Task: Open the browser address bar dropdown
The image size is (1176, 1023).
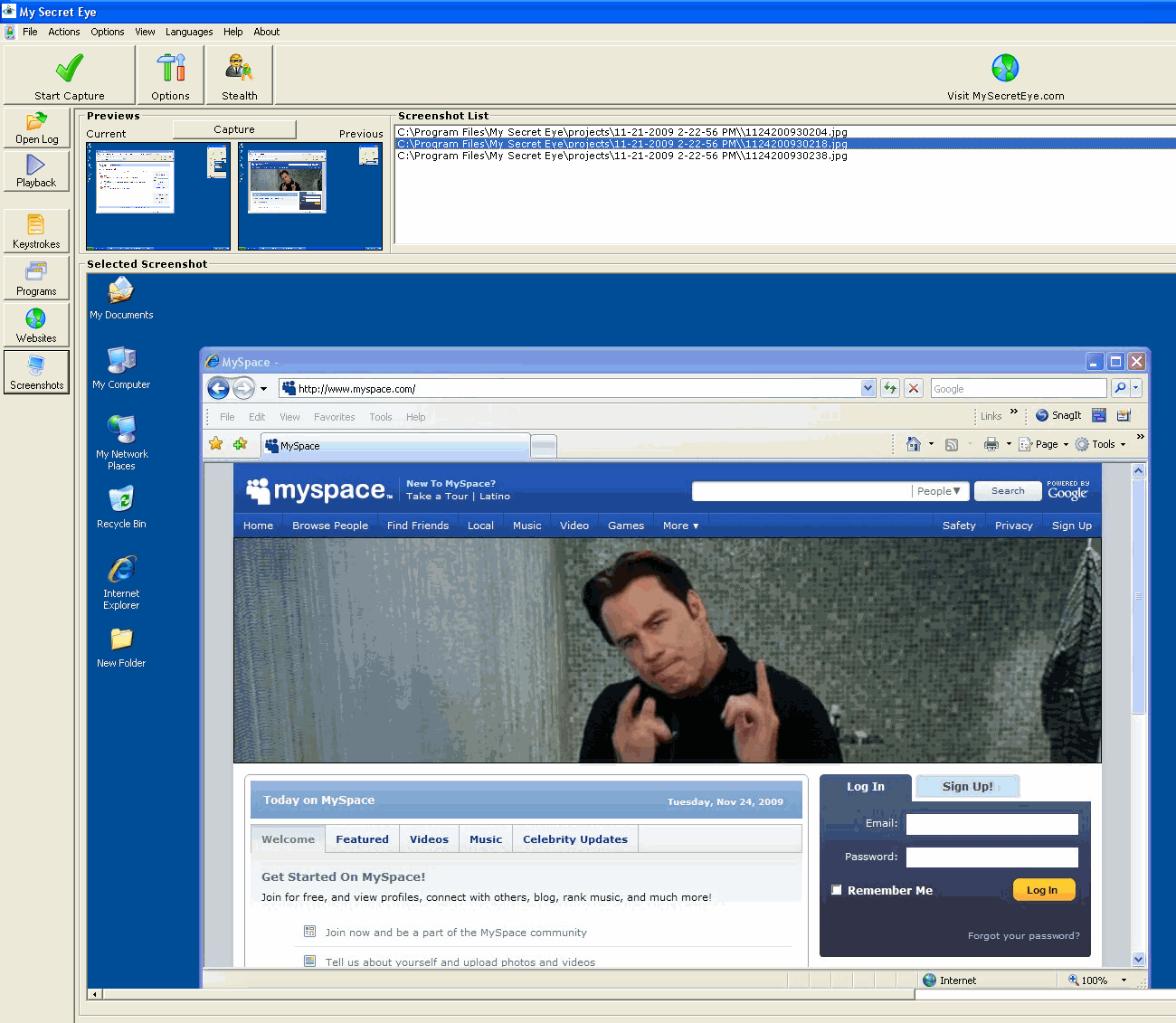Action: 868,388
